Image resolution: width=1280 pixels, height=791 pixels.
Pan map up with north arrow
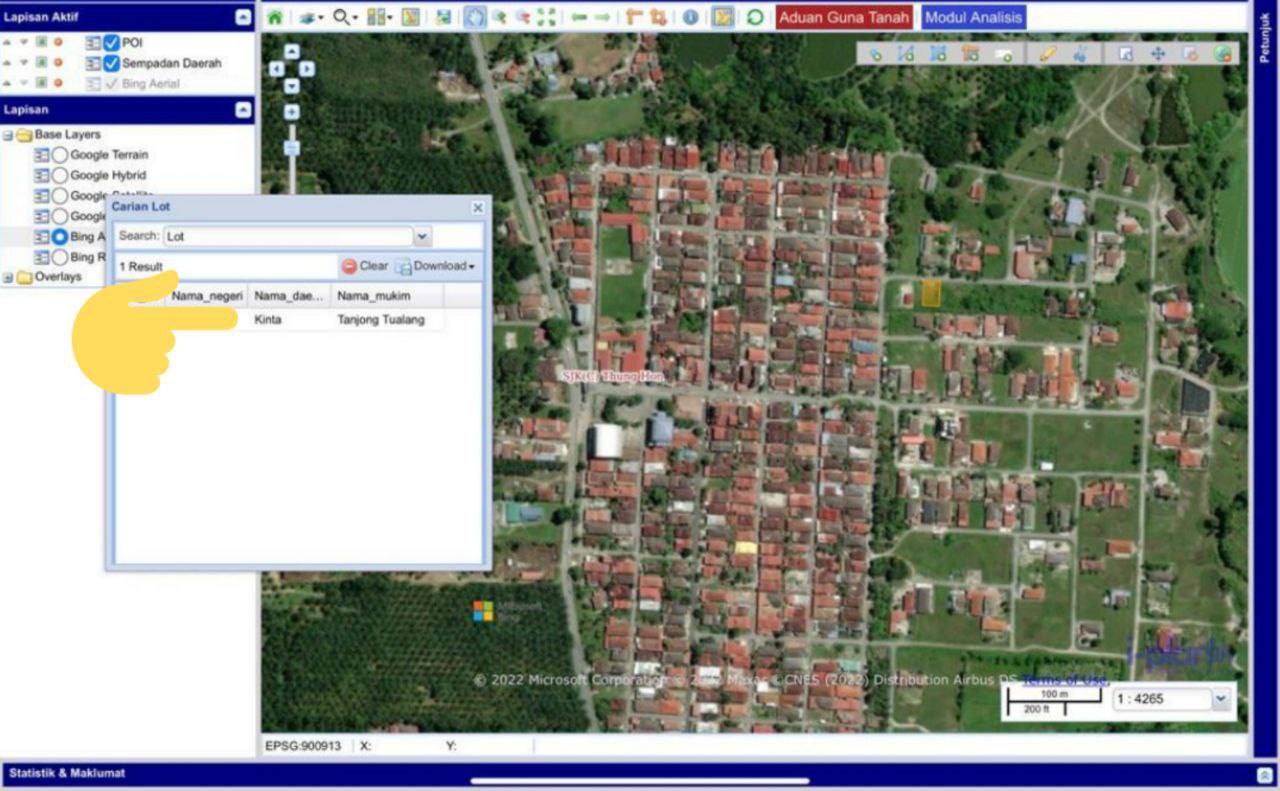coord(291,52)
